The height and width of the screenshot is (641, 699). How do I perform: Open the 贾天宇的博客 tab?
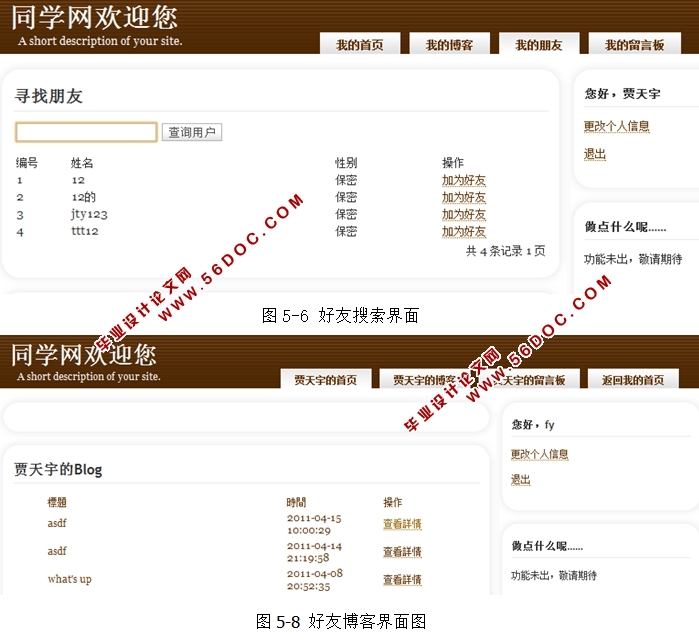coord(424,379)
